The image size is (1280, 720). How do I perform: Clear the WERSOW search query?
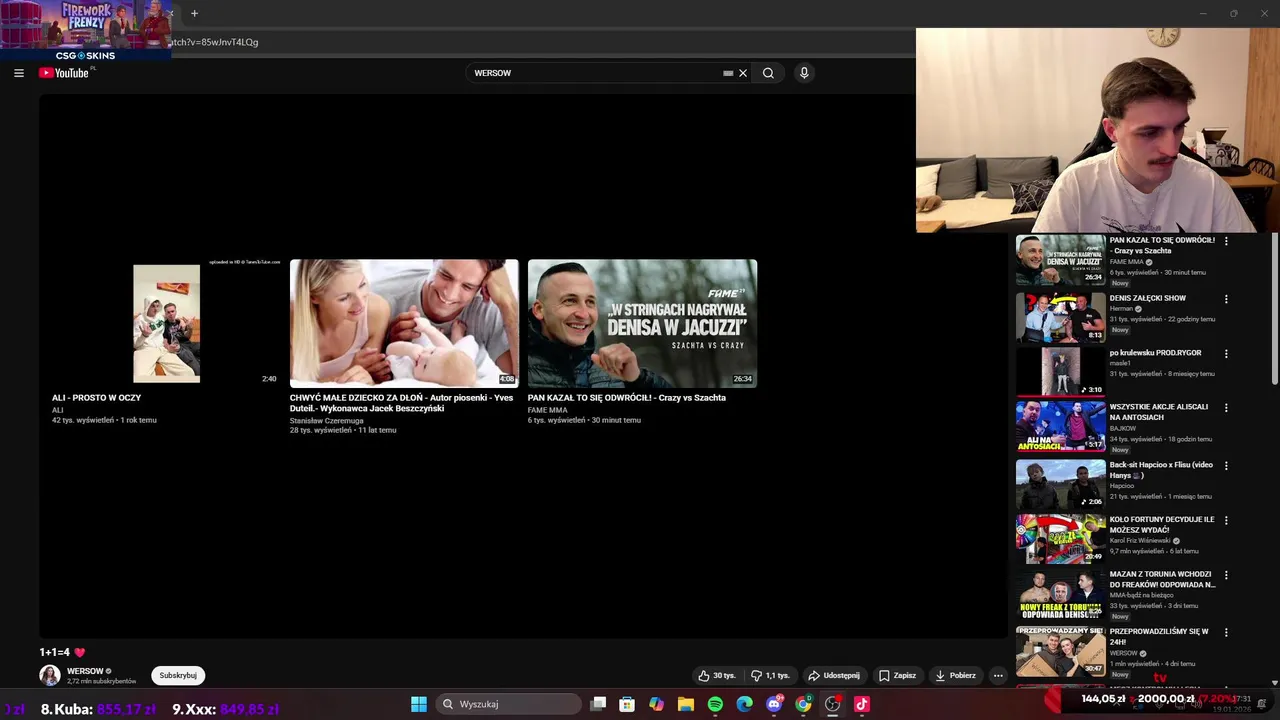(x=743, y=73)
